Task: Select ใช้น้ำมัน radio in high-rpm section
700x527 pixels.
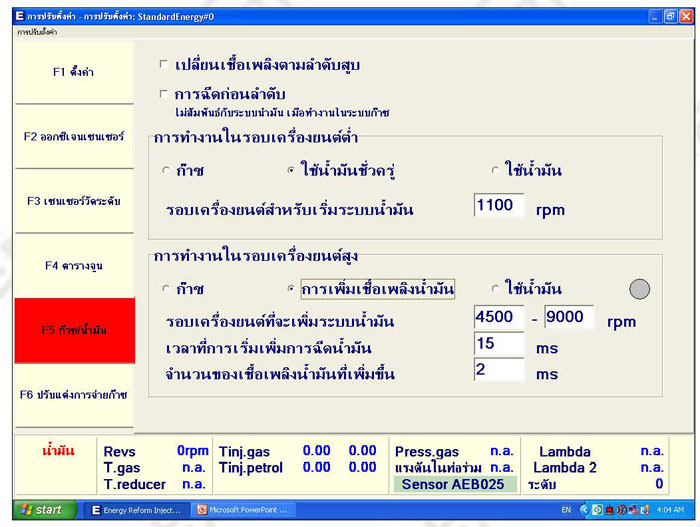Action: [x=495, y=289]
